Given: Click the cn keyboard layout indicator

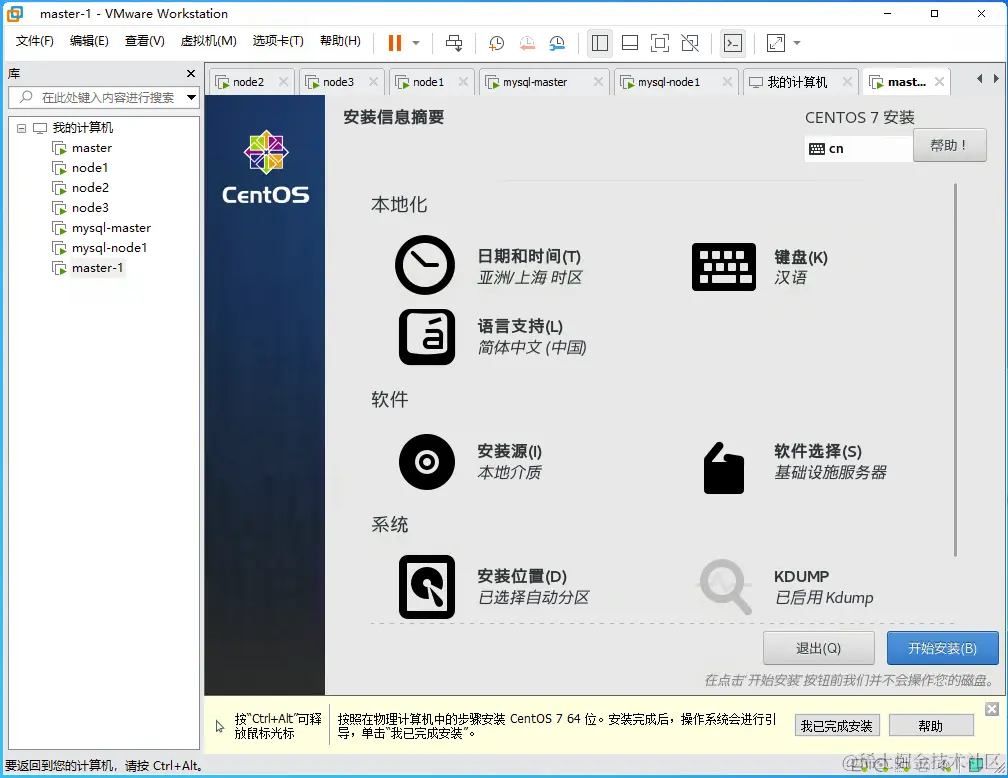Looking at the screenshot, I should point(858,149).
